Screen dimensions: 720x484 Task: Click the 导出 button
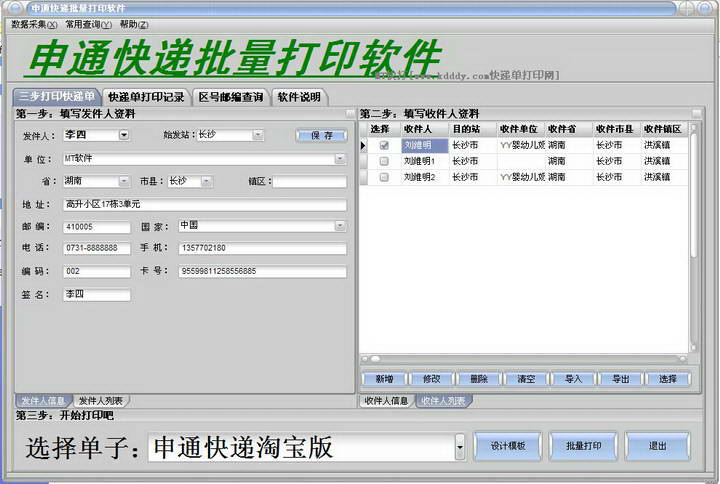click(621, 379)
